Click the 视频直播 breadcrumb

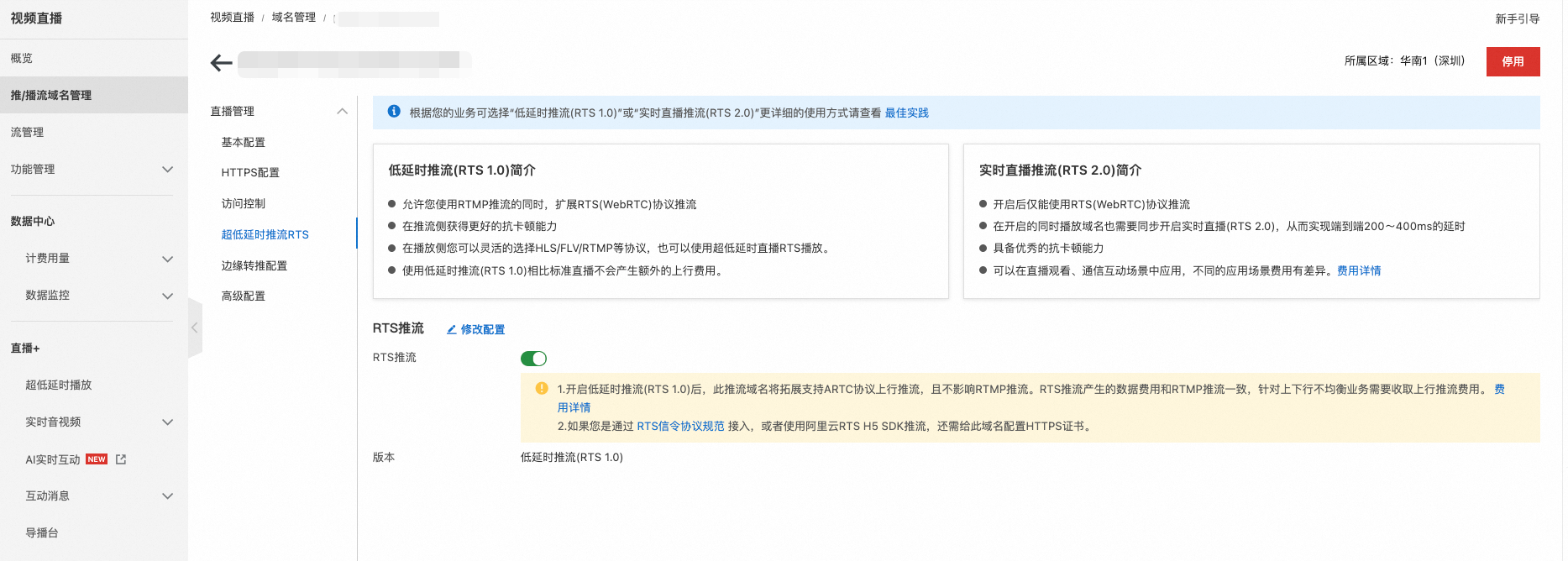[x=232, y=17]
